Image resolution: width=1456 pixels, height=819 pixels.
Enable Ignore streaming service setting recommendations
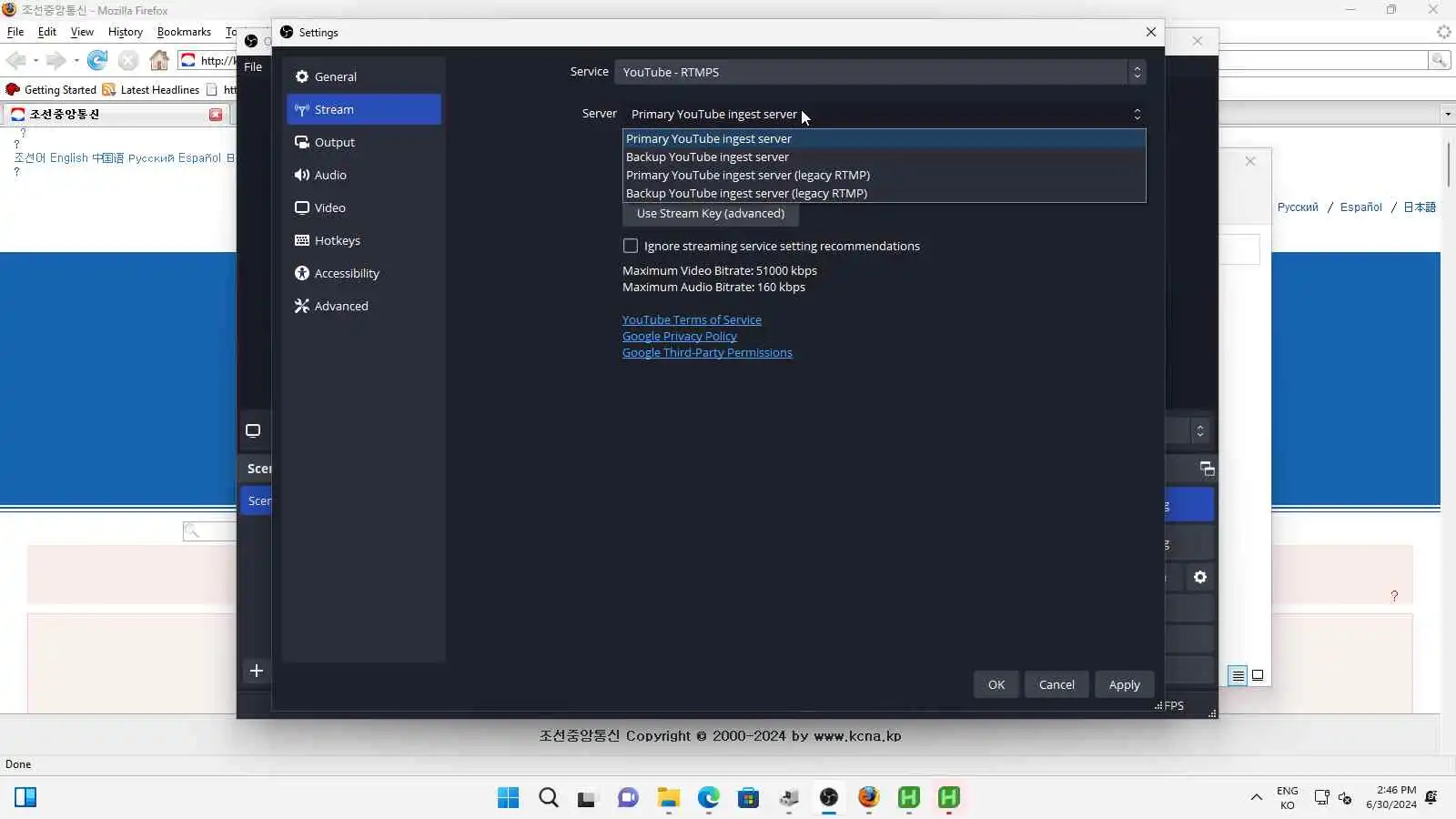coord(631,246)
